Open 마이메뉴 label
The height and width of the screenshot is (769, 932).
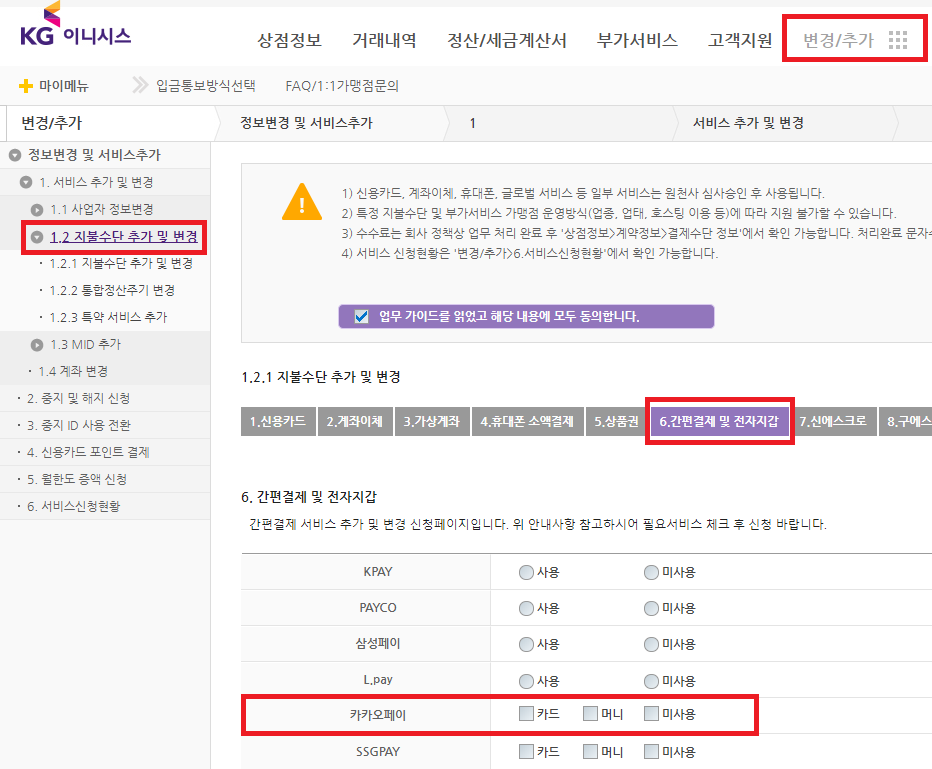tap(64, 86)
